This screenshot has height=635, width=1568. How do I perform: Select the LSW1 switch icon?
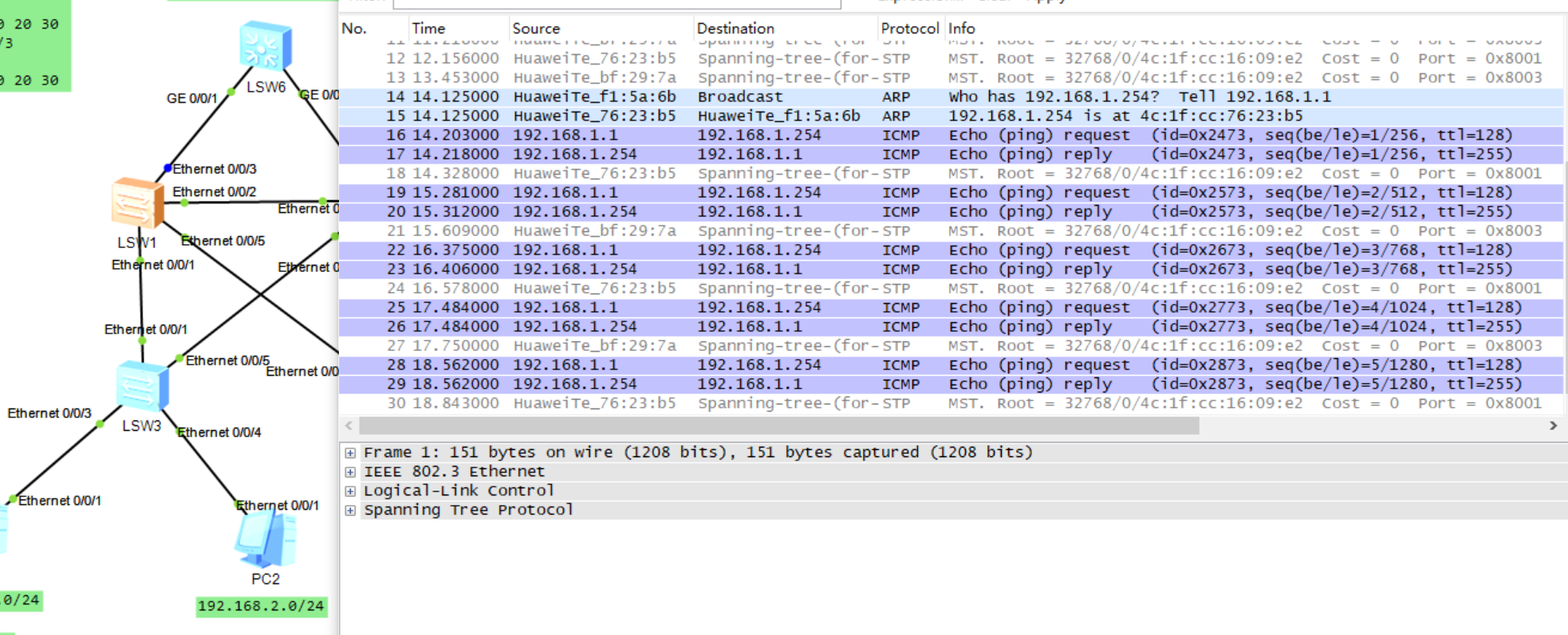coord(137,203)
